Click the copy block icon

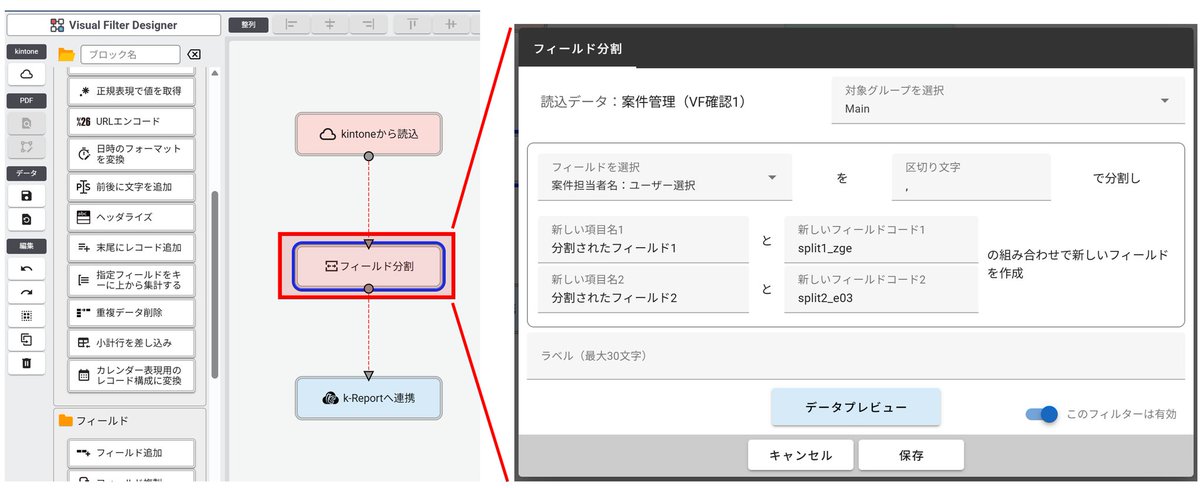(26, 339)
